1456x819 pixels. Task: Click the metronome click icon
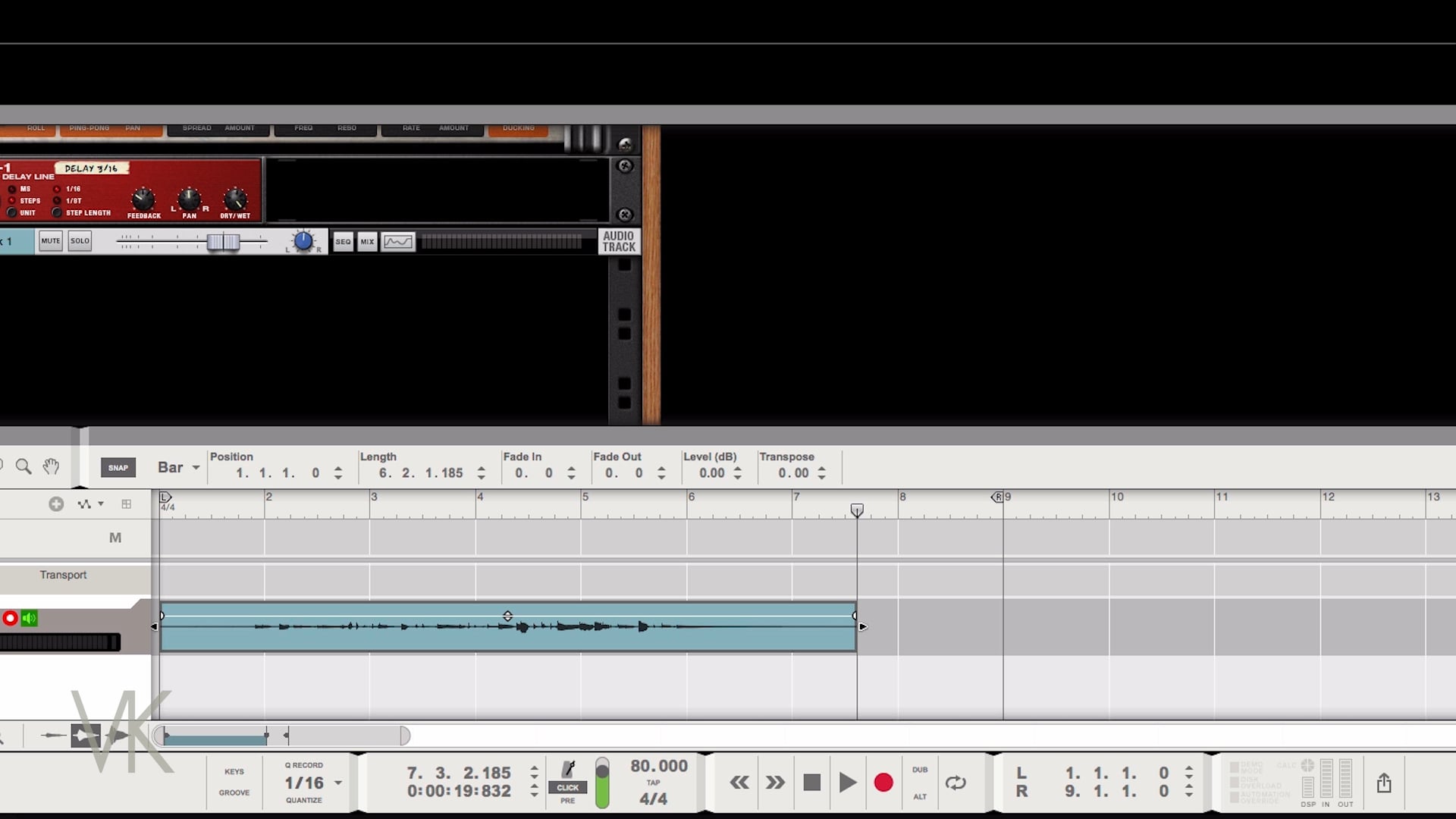568,770
